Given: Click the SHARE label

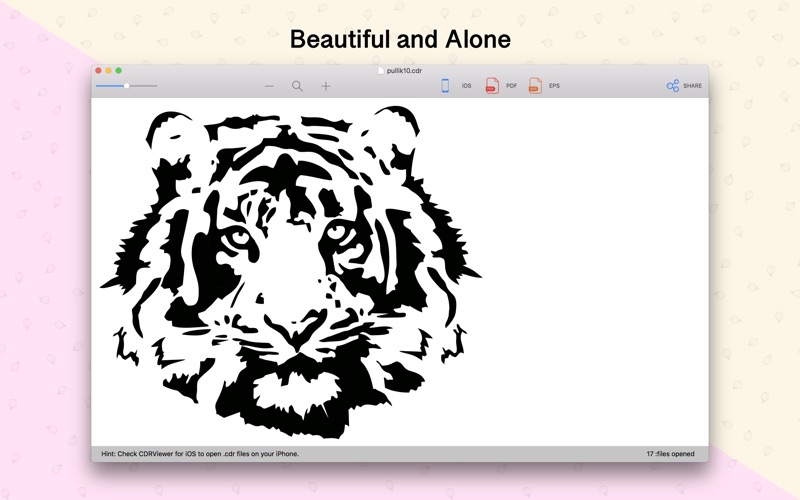Looking at the screenshot, I should point(692,86).
